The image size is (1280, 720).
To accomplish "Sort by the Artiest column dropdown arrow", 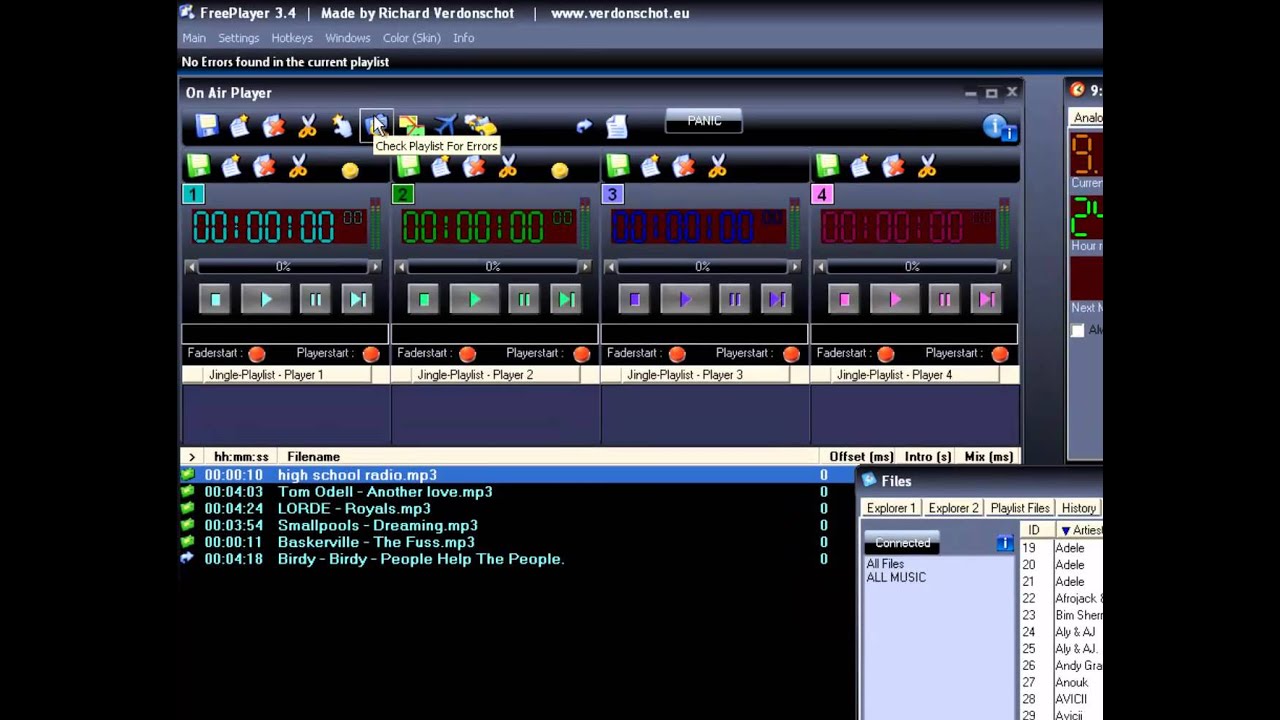I will (1066, 531).
